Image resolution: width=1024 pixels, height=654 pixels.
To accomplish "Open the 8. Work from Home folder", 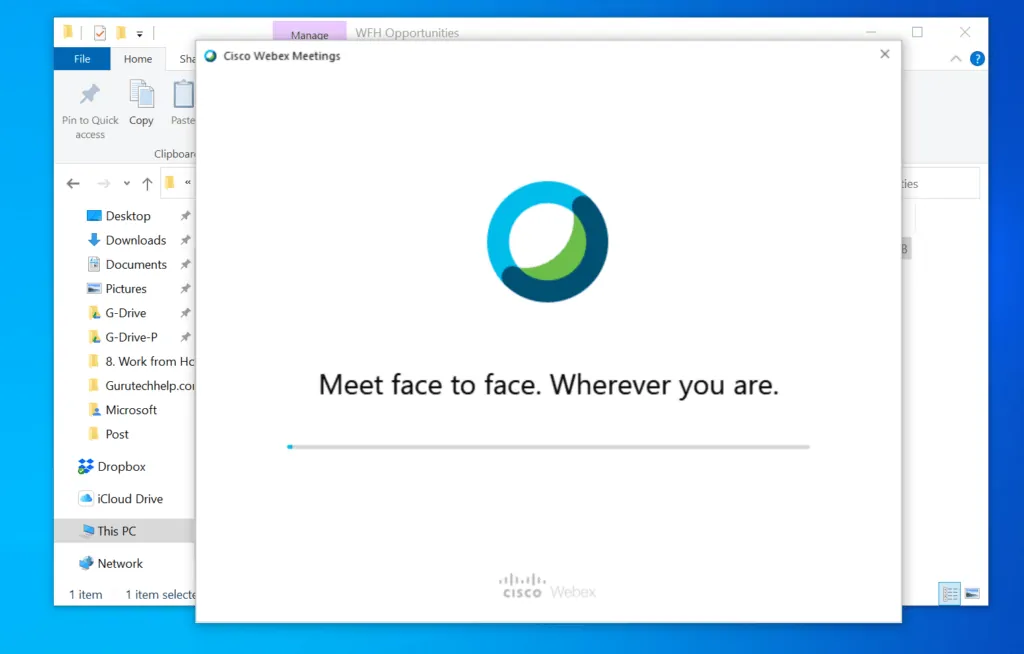I will click(150, 361).
